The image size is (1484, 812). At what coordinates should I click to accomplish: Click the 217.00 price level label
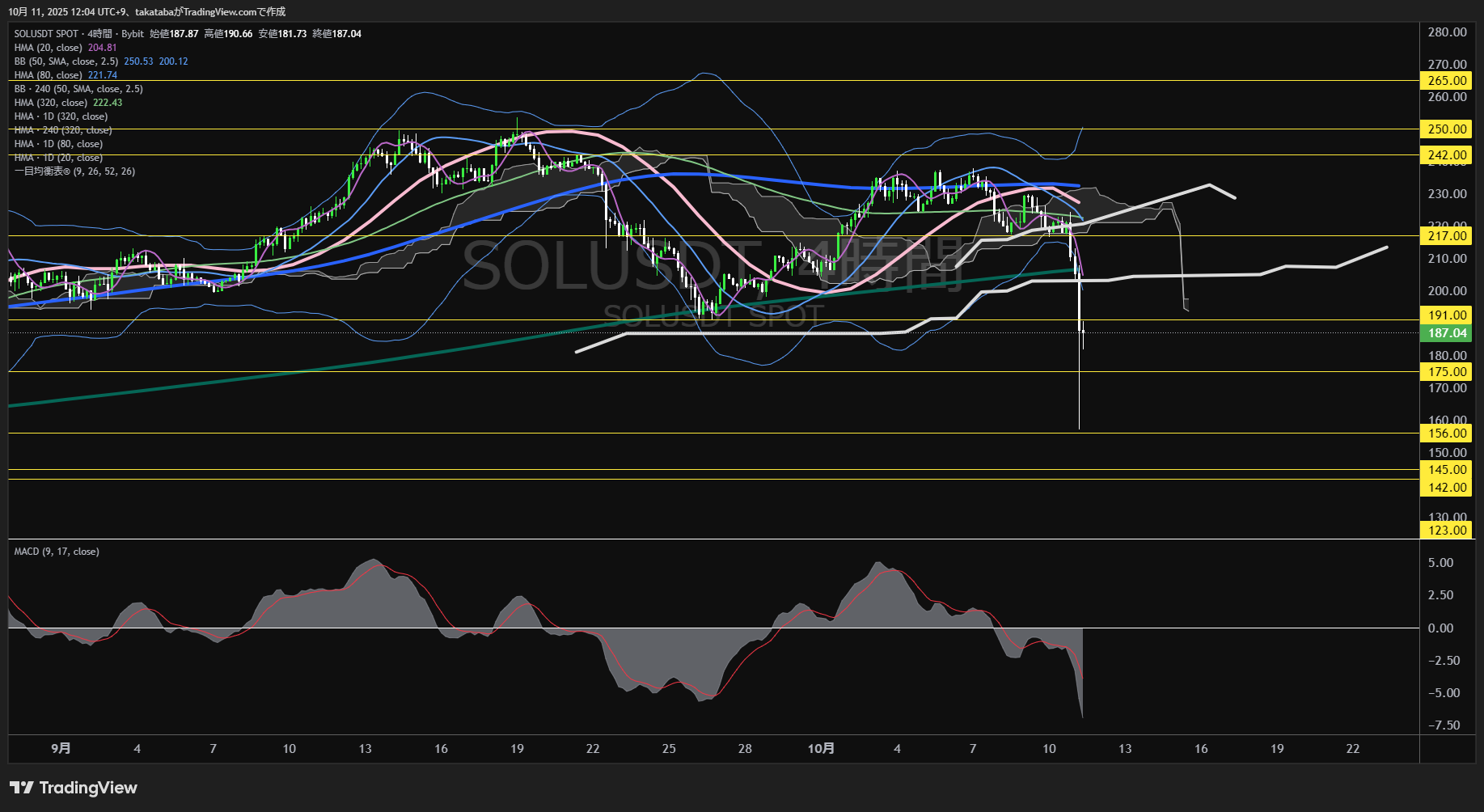(1447, 236)
